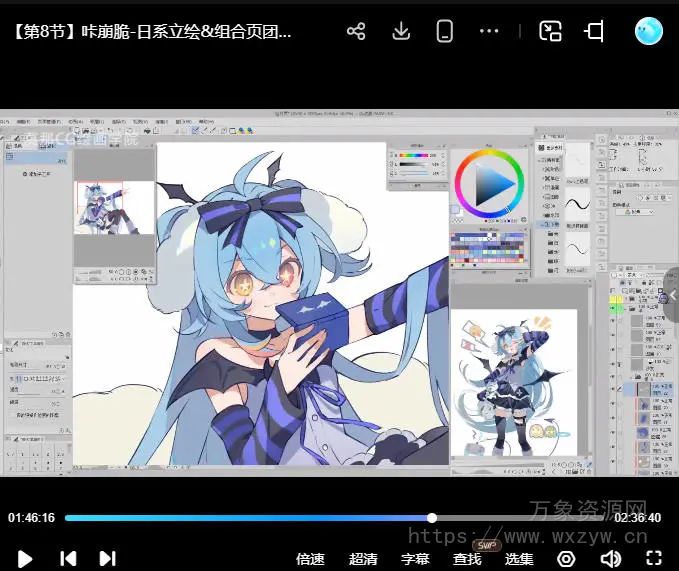Viewport: 679px width, 571px height.
Task: Mute the video with the speaker icon
Action: click(x=610, y=558)
